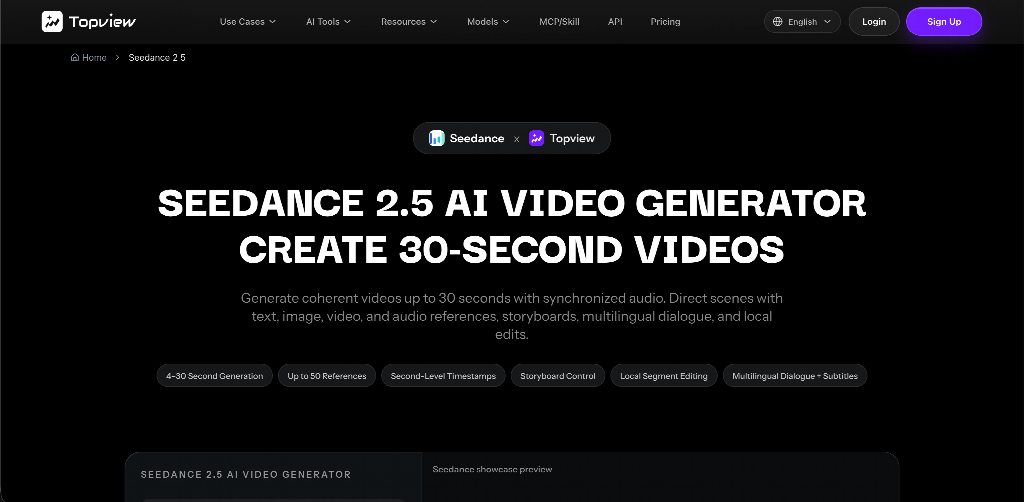Open the API nav link
The height and width of the screenshot is (502, 1024).
(x=615, y=22)
